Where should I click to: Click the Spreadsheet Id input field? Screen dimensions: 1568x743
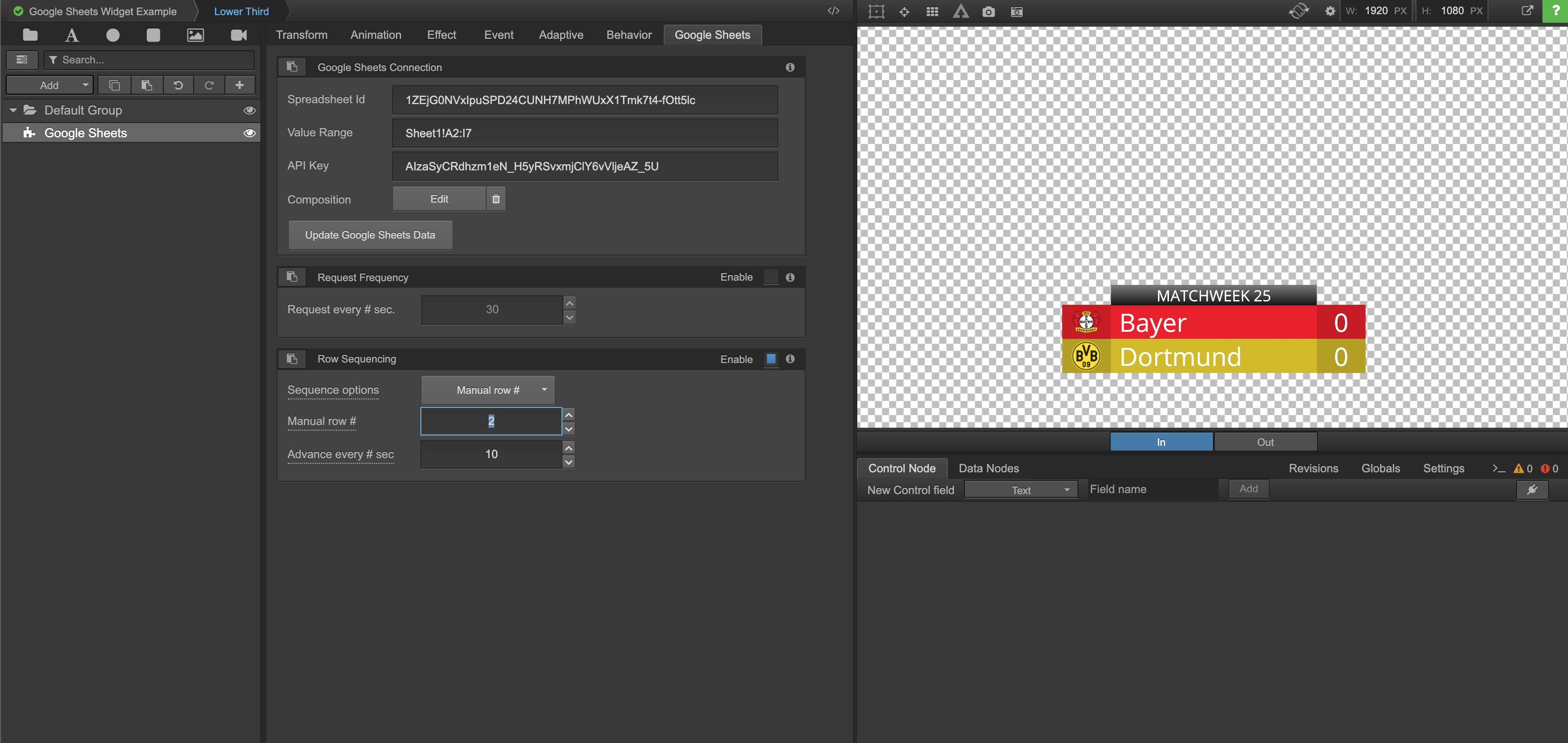[x=584, y=100]
